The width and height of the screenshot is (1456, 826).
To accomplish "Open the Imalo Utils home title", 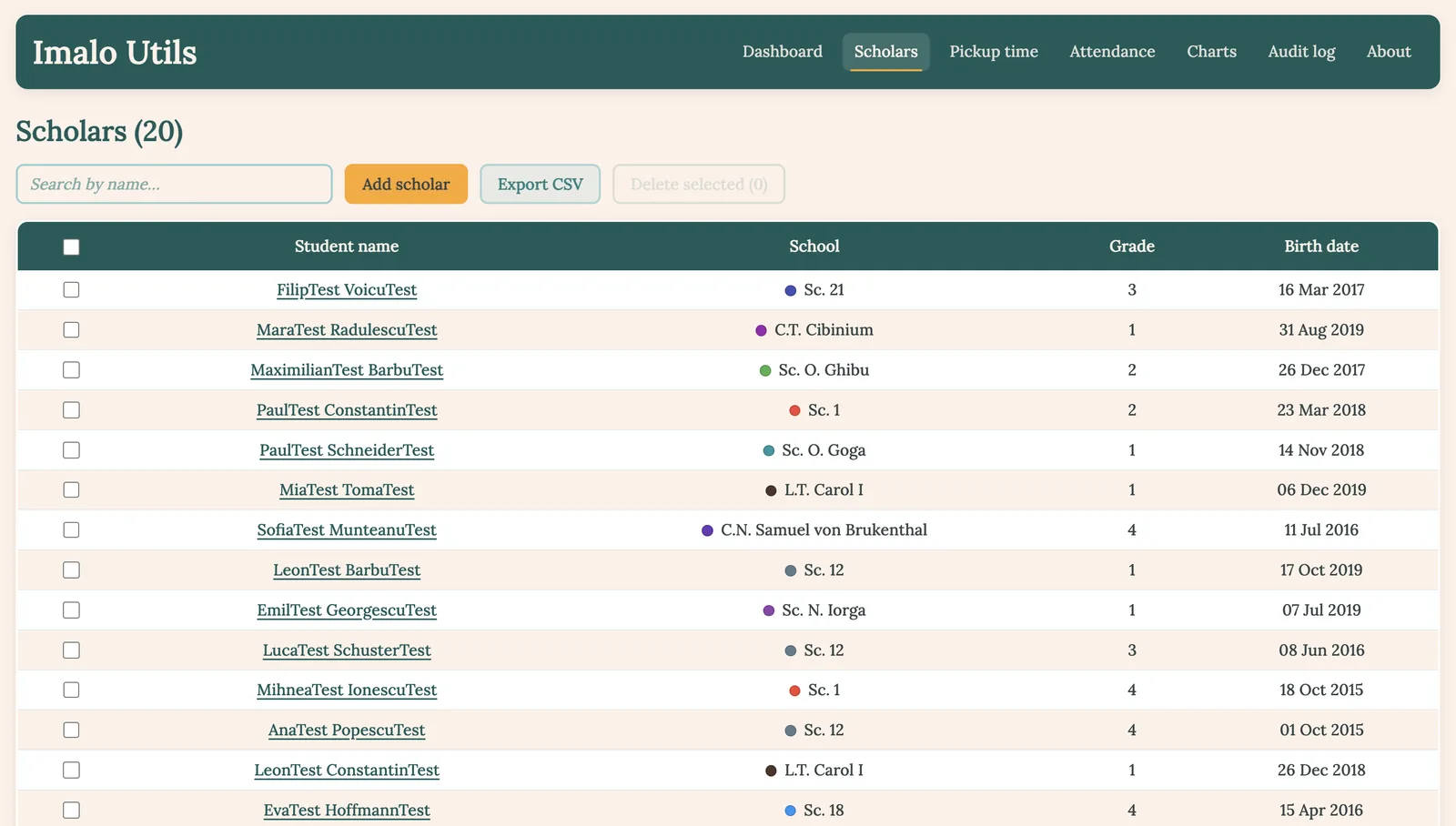I will 115,52.
